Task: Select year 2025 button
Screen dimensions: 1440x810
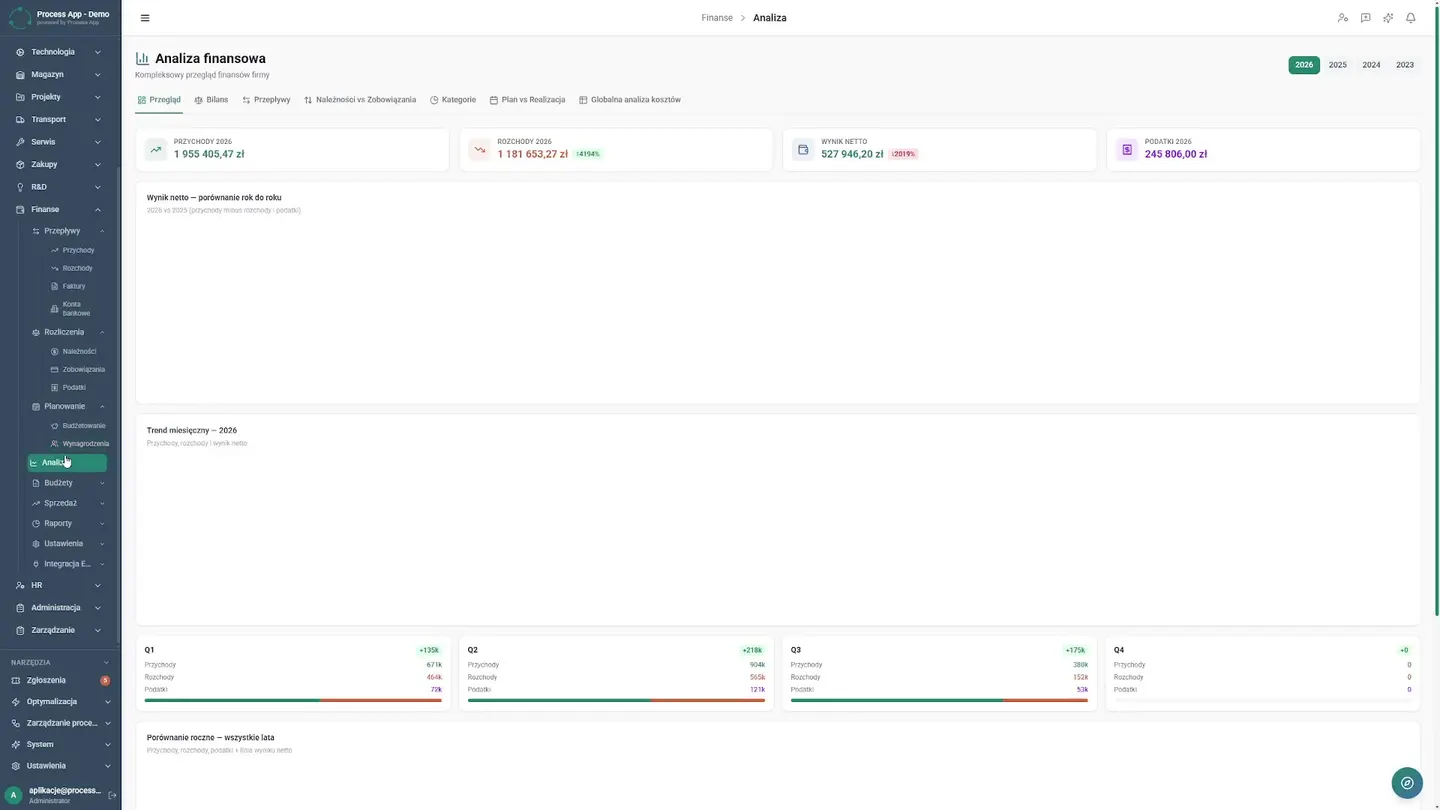Action: pyautogui.click(x=1338, y=65)
